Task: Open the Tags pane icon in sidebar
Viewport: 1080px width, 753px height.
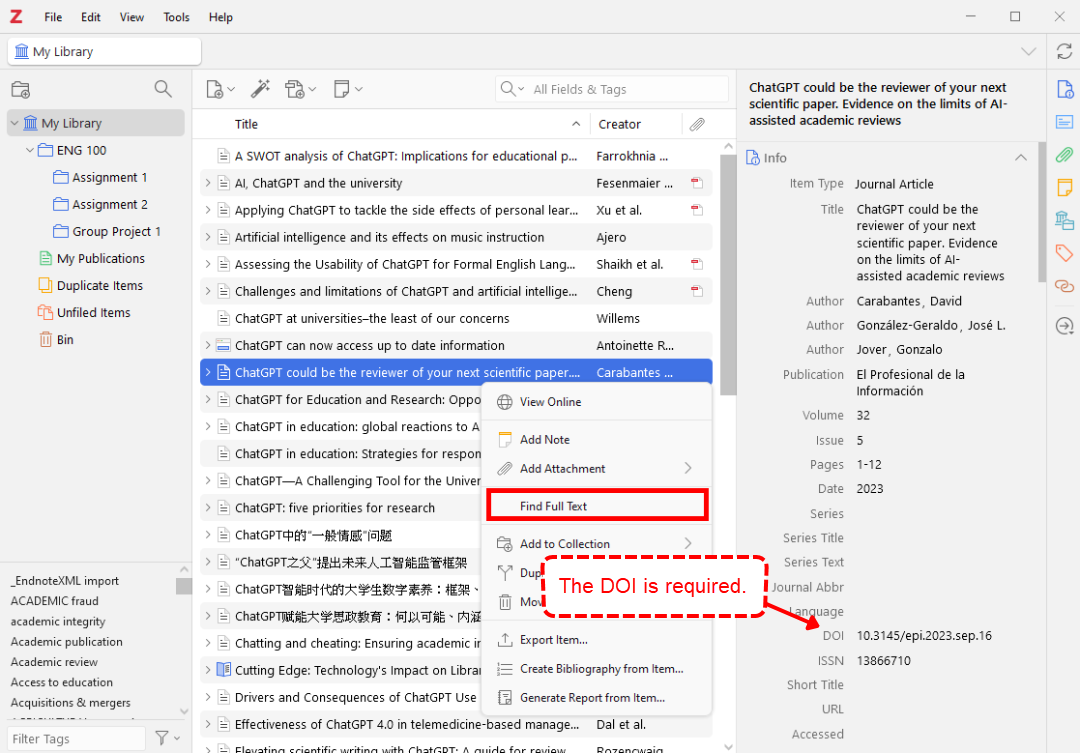Action: pos(1065,253)
